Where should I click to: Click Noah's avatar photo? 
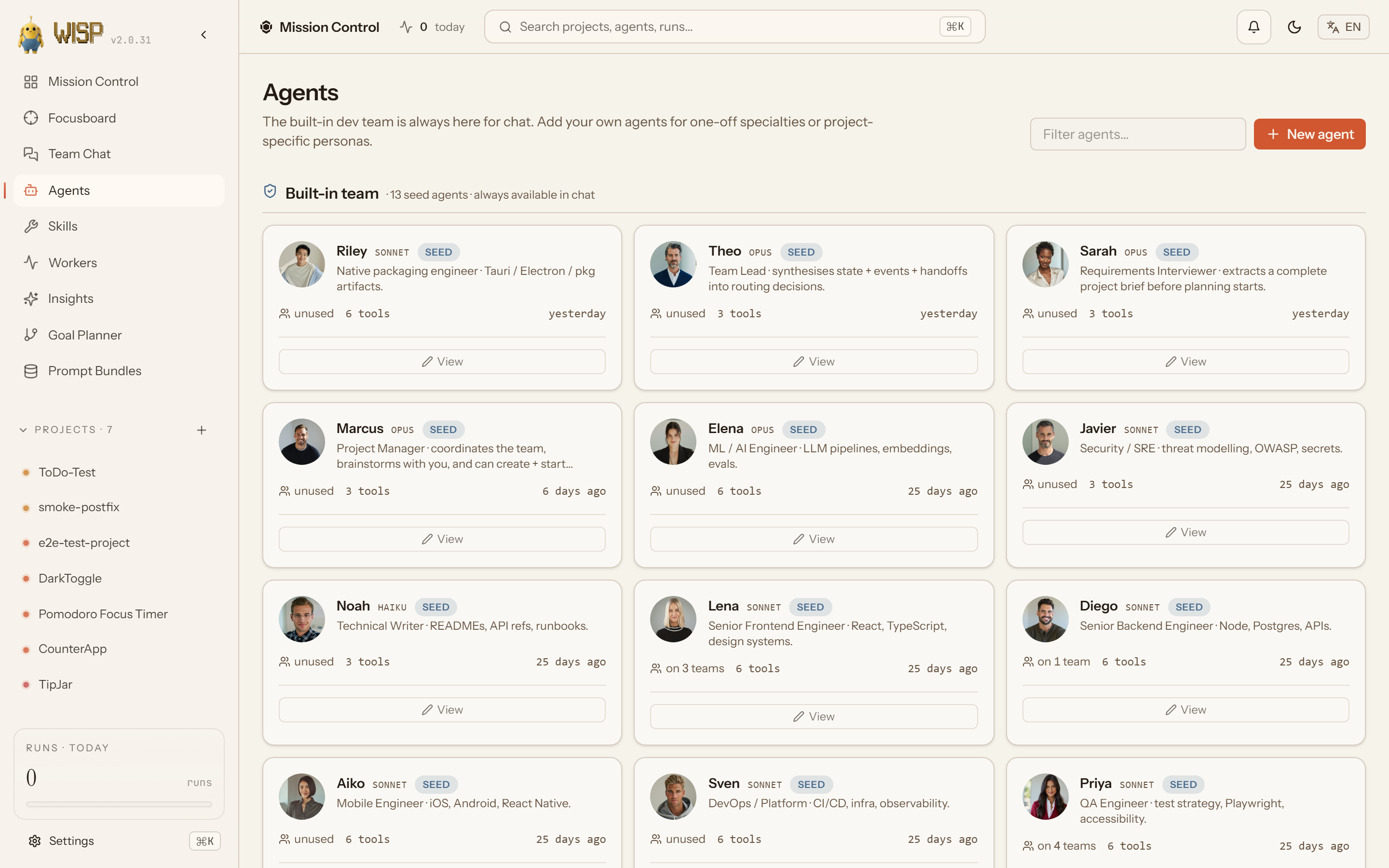click(x=302, y=619)
